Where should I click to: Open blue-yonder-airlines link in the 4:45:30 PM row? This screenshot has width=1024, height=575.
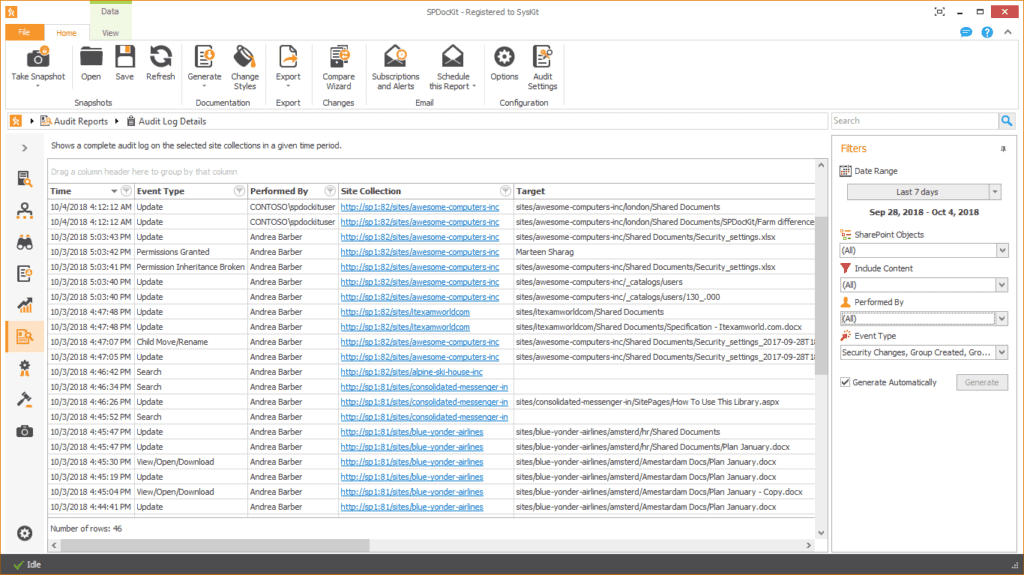(x=411, y=462)
